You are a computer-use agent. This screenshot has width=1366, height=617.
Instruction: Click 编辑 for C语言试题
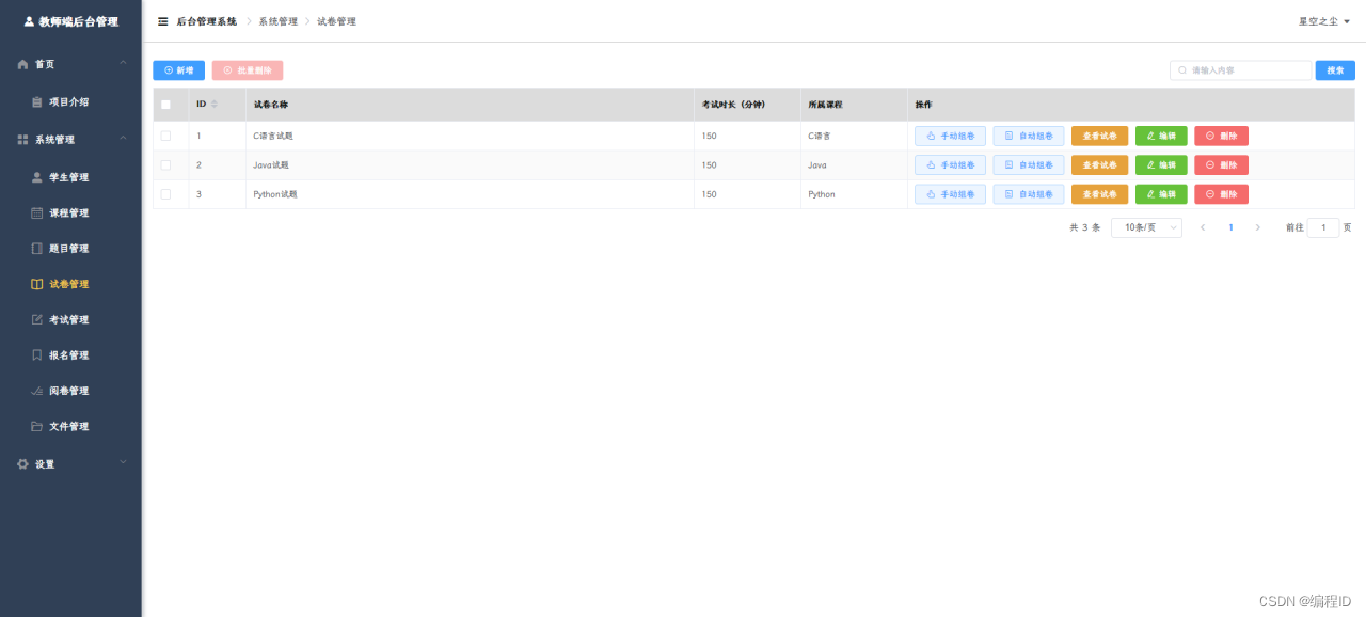click(x=1161, y=136)
